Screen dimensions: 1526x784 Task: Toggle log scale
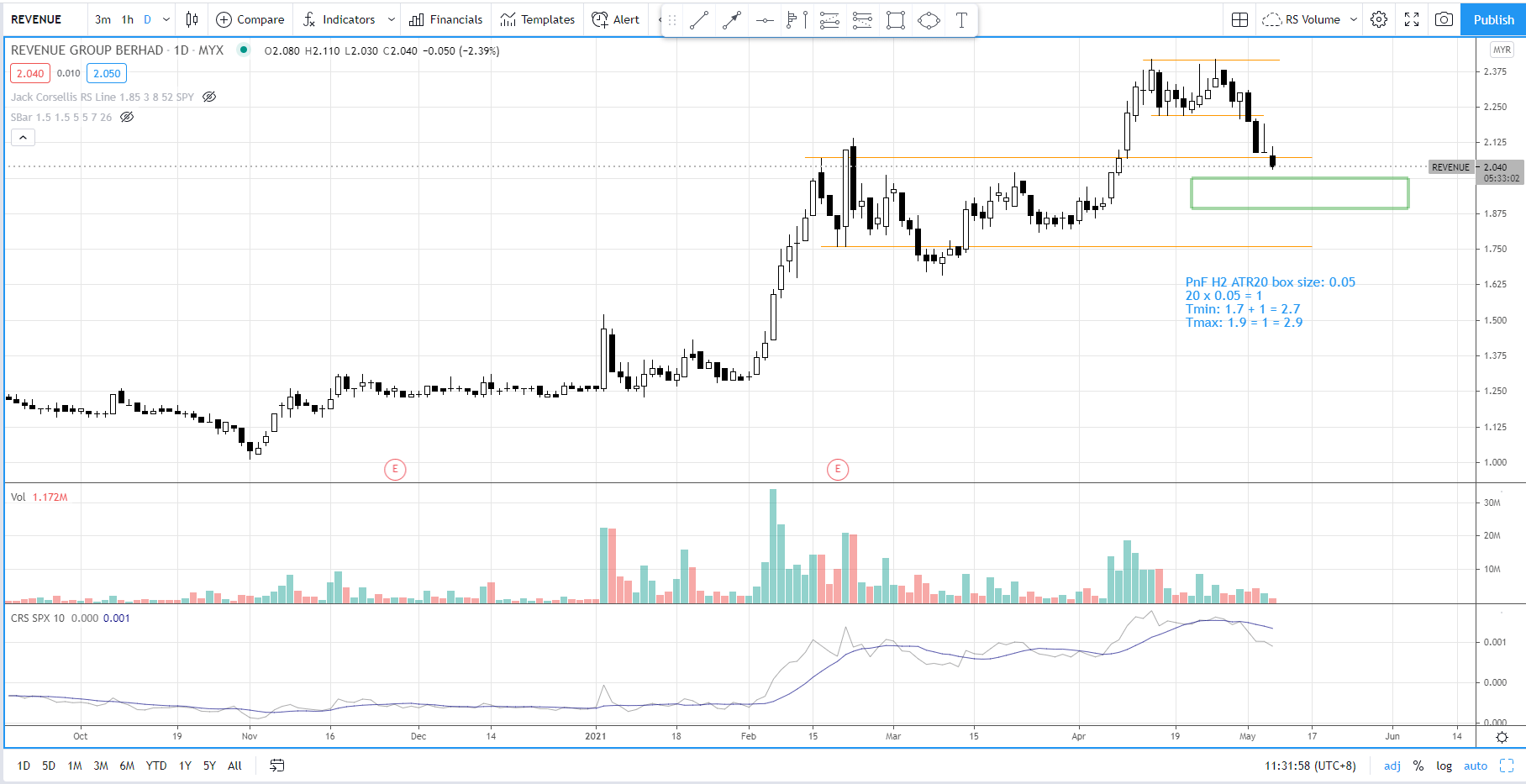coord(1444,766)
